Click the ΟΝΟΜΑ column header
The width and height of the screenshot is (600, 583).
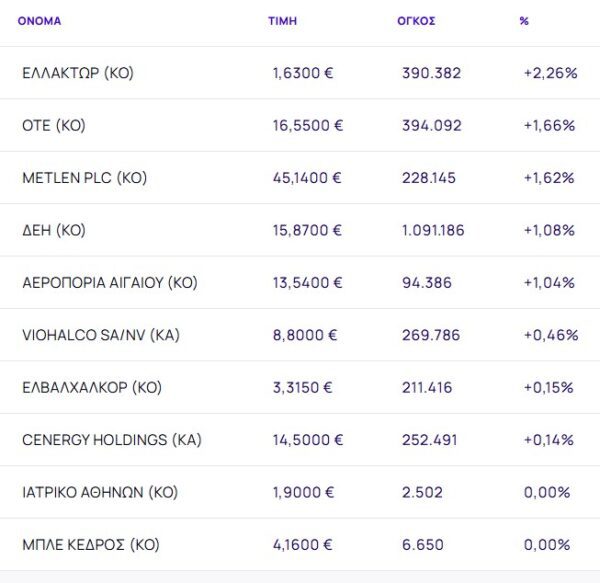pyautogui.click(x=39, y=21)
